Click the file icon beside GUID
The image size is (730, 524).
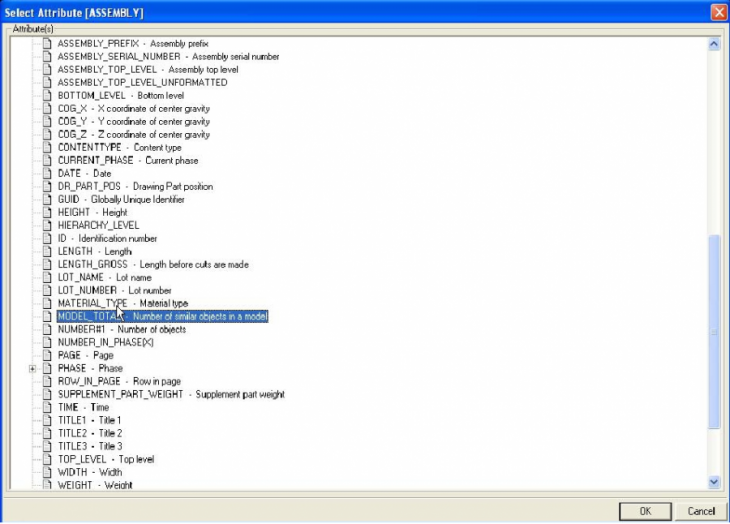pos(47,200)
